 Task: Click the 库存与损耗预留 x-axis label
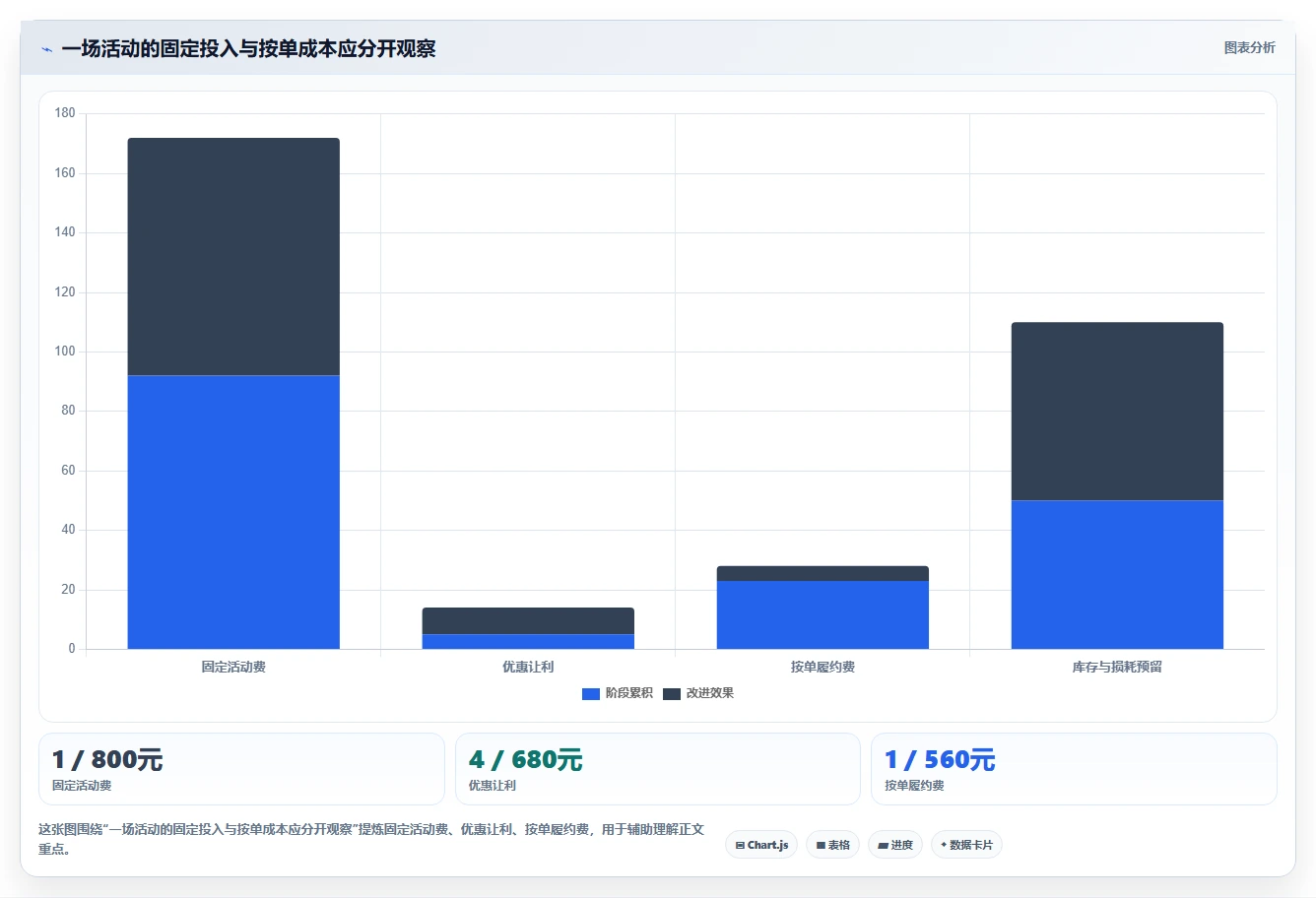point(1117,667)
